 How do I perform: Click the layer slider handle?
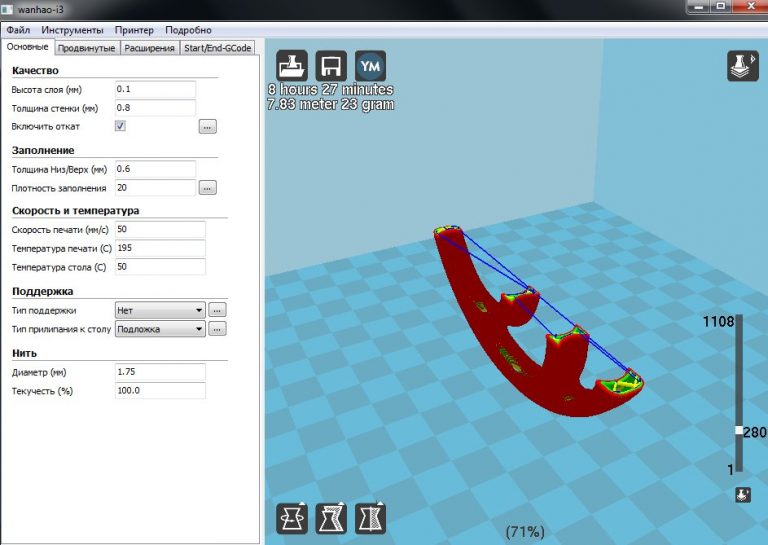740,431
